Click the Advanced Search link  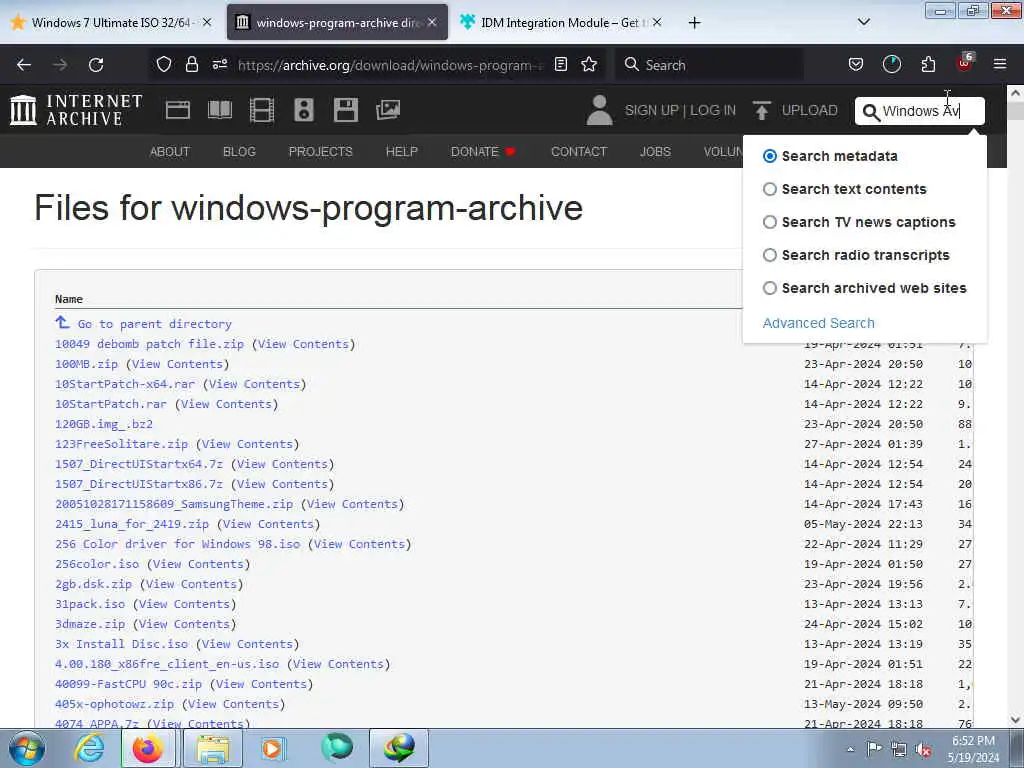(x=818, y=323)
